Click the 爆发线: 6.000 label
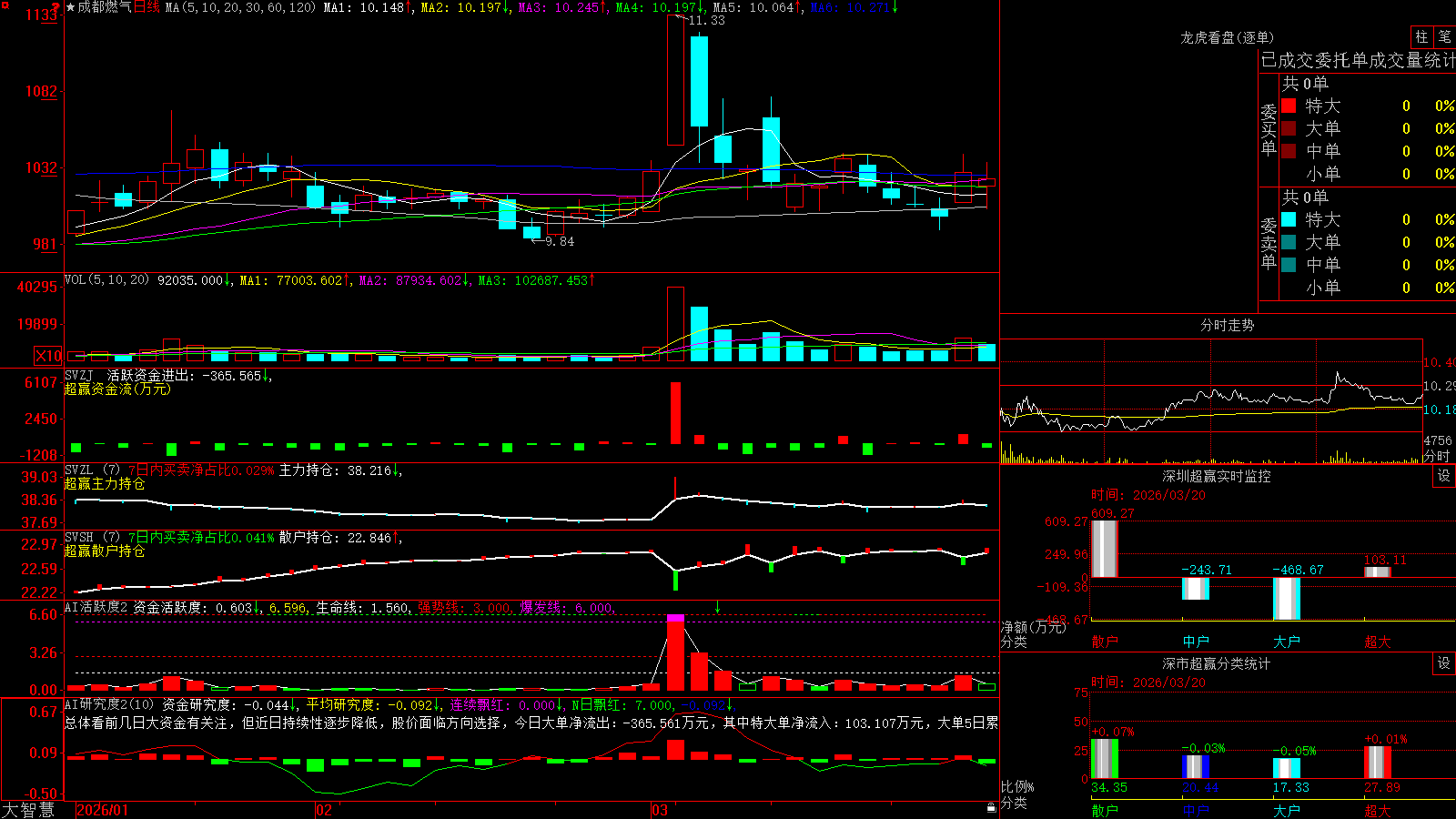The image size is (1456, 819). [x=567, y=607]
